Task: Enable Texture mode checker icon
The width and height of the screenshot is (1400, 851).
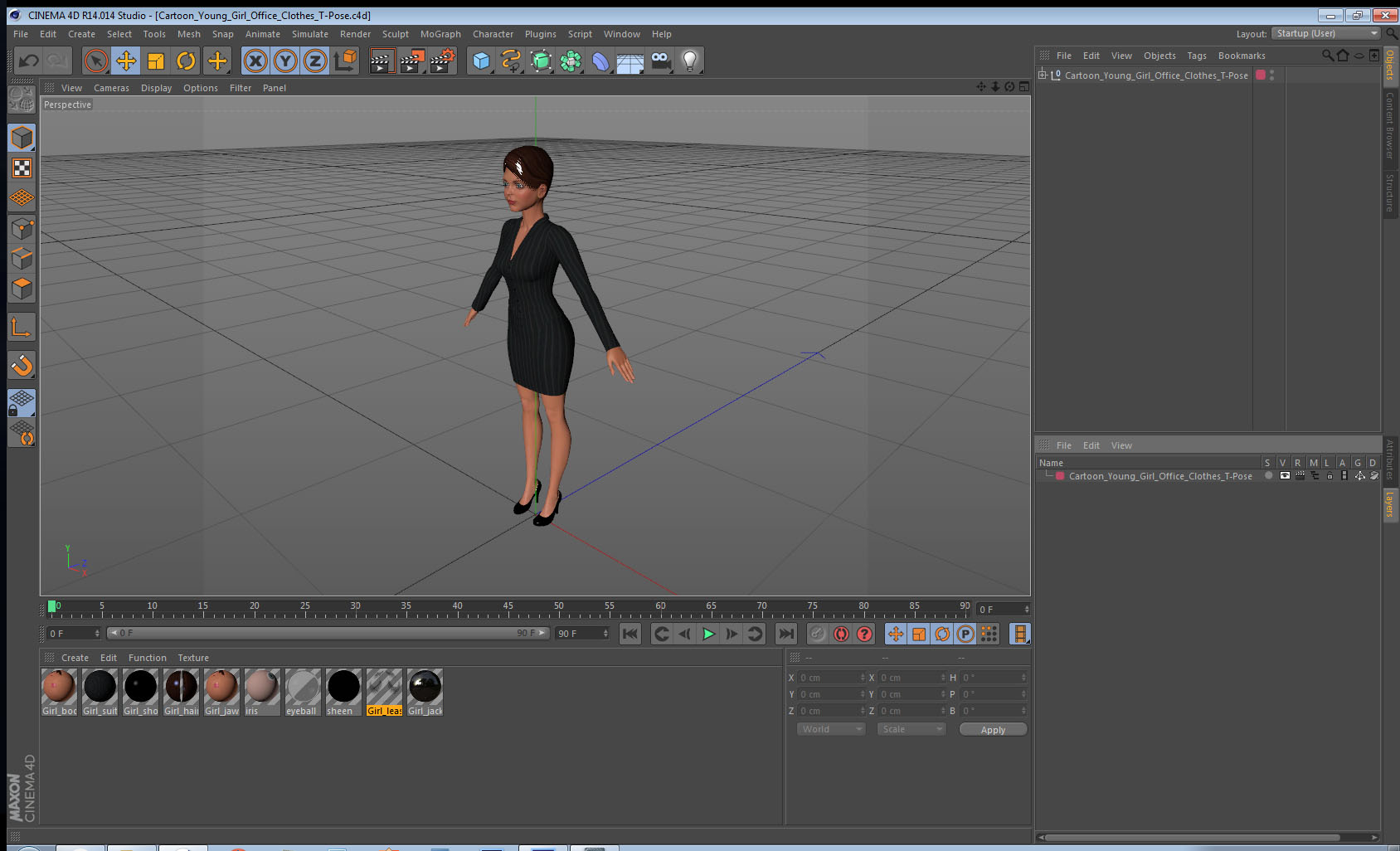Action: click(22, 168)
